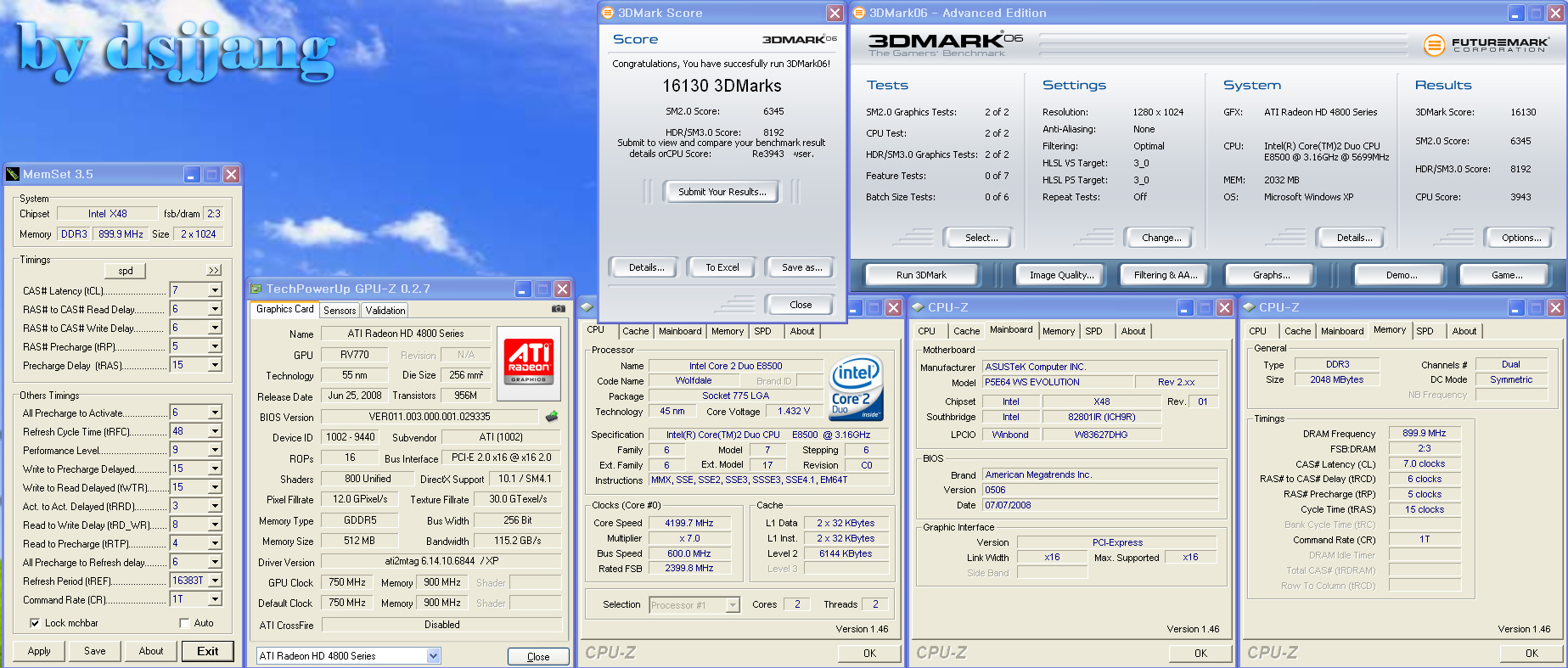Open the Memory tab in the CPU-Z Mainboard window
The width and height of the screenshot is (1568, 668).
click(x=1058, y=331)
